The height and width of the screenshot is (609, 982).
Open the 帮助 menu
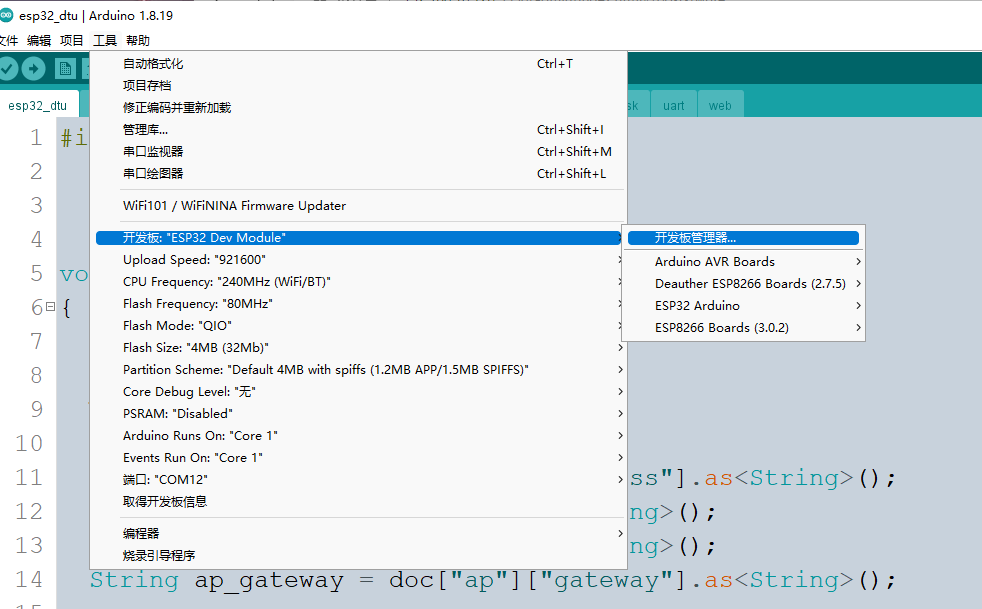click(x=138, y=41)
